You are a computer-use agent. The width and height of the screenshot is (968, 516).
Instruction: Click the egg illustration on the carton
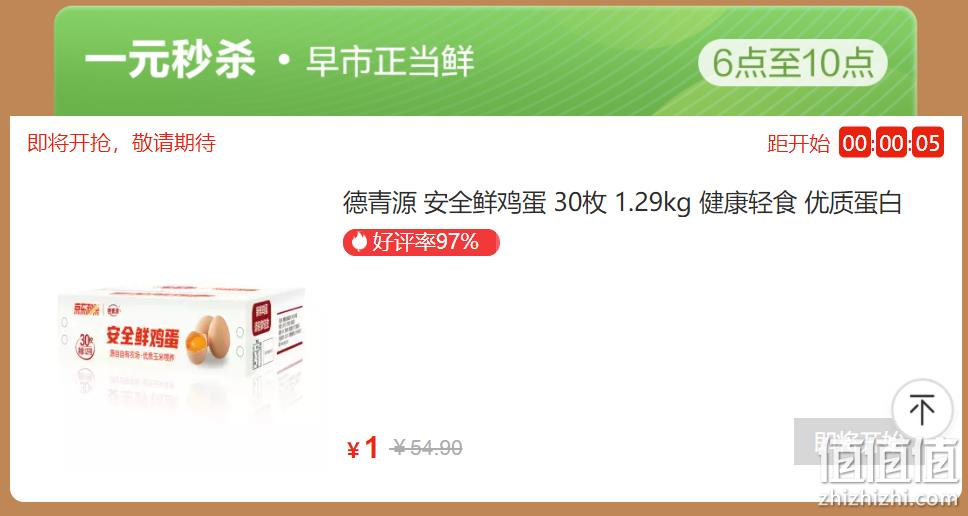[208, 339]
